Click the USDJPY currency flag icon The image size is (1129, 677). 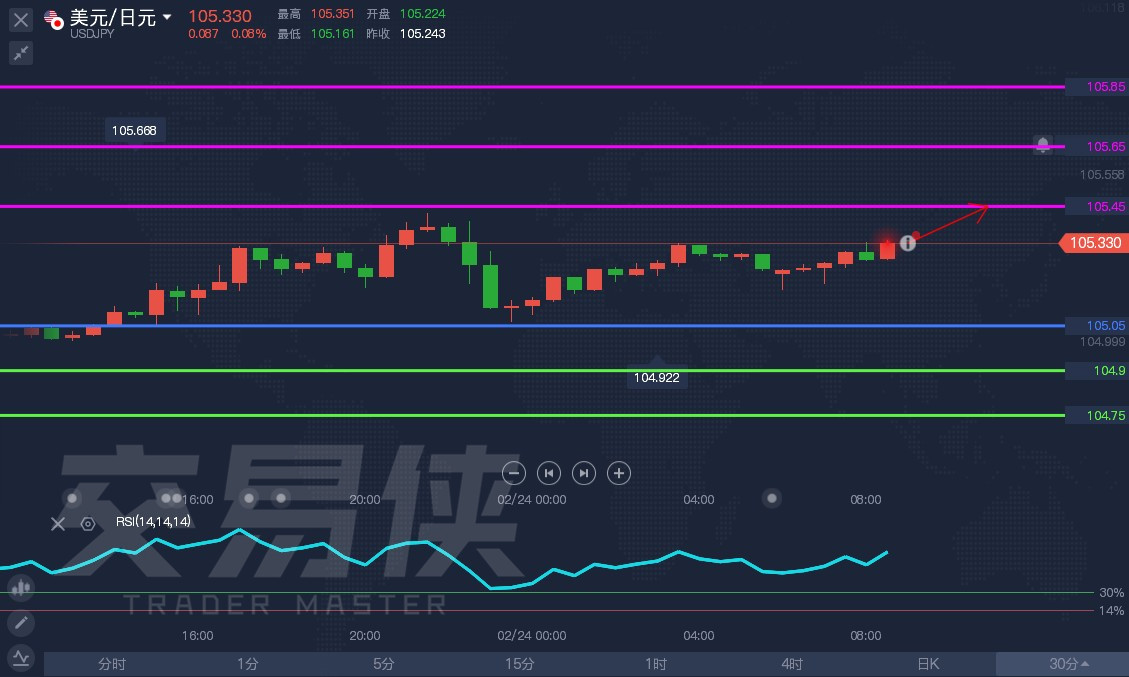pos(53,19)
